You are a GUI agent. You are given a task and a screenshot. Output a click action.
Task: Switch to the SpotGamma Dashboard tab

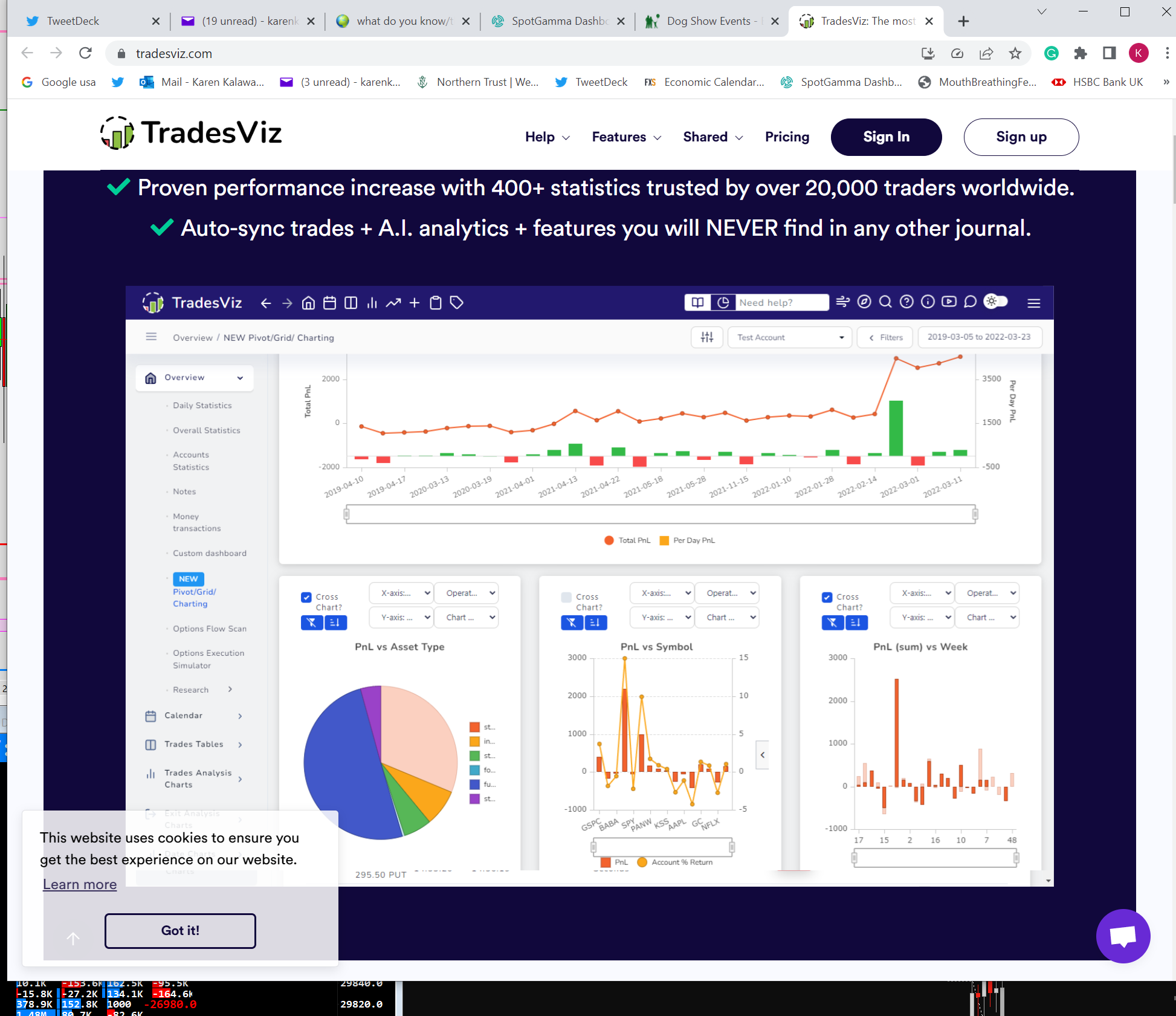558,21
